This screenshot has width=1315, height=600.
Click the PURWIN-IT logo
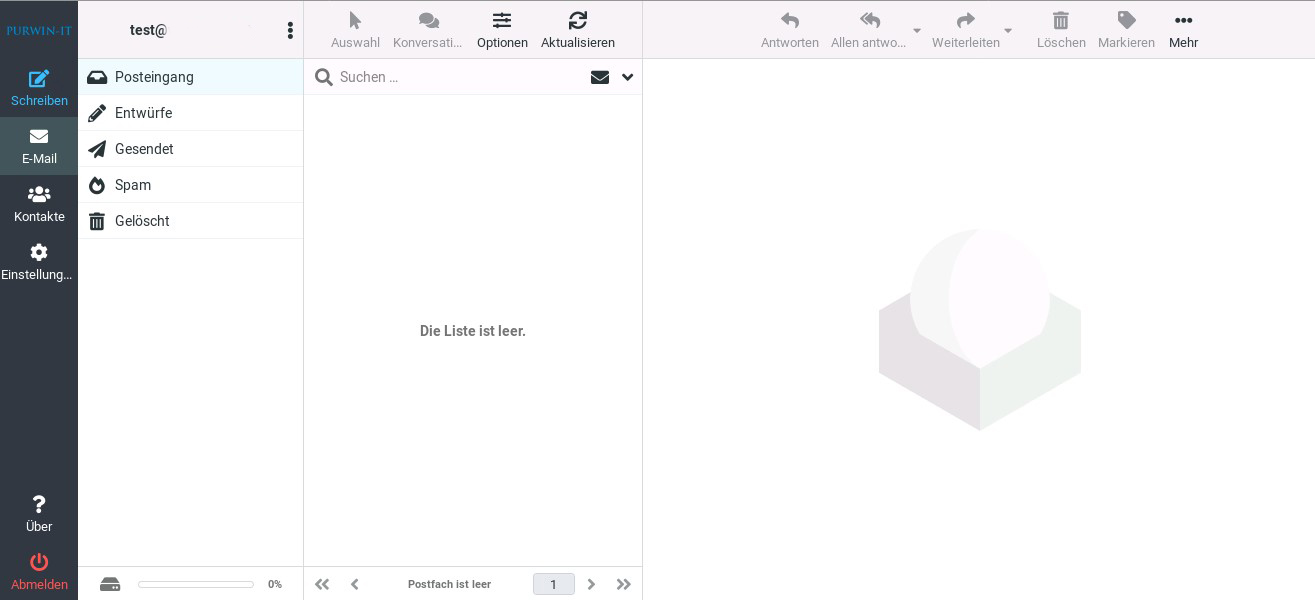[x=39, y=30]
